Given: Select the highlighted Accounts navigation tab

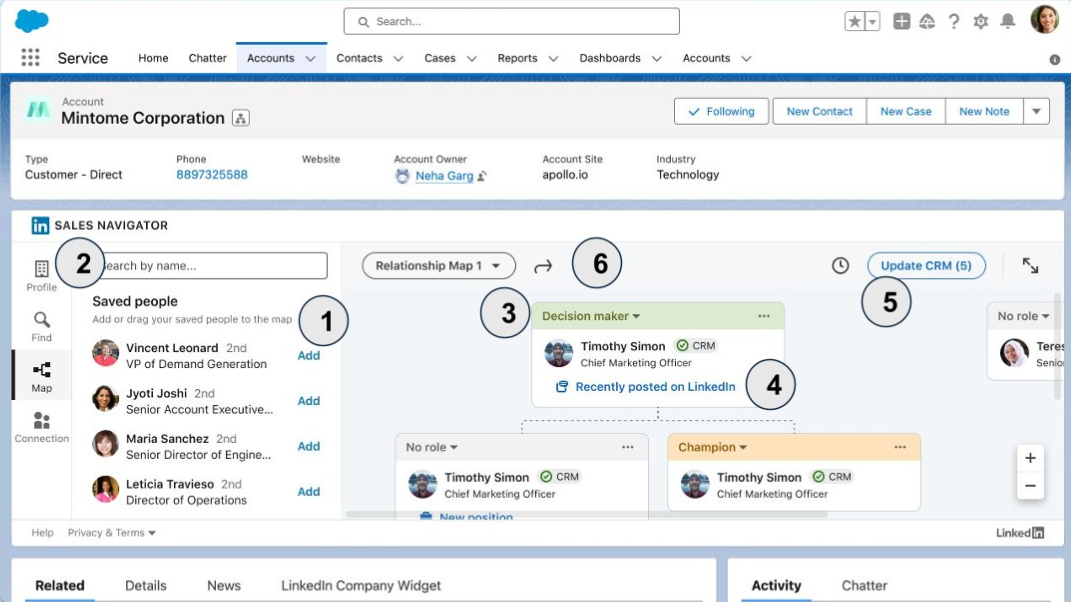Looking at the screenshot, I should (270, 58).
